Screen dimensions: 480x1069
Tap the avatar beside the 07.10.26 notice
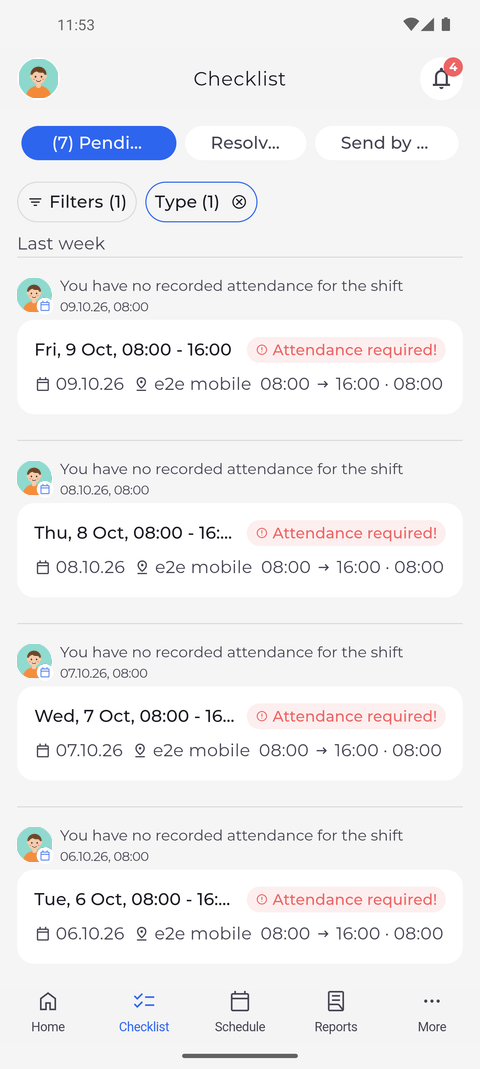coord(34,661)
